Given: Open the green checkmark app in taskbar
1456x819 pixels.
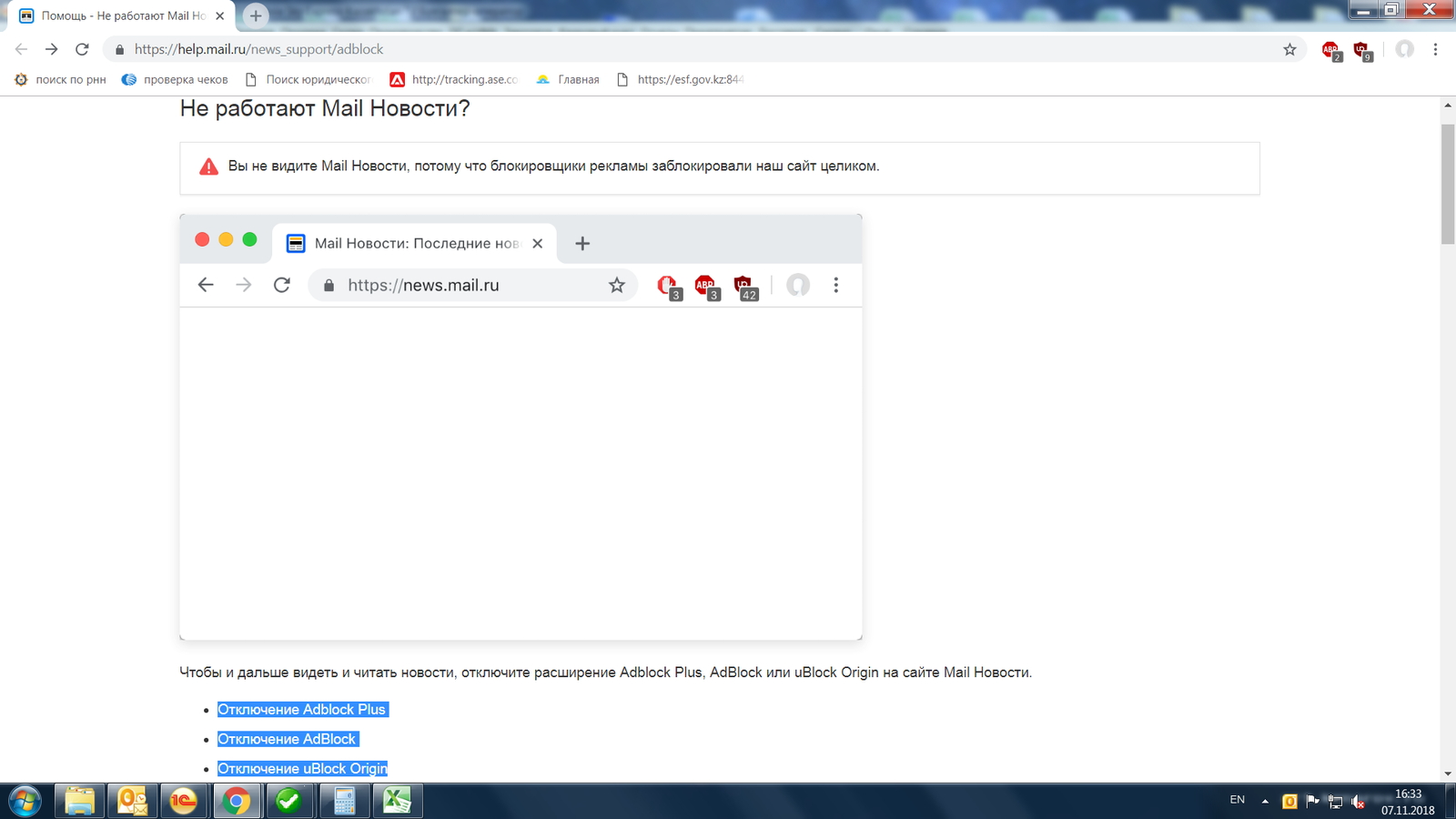Looking at the screenshot, I should pyautogui.click(x=289, y=801).
